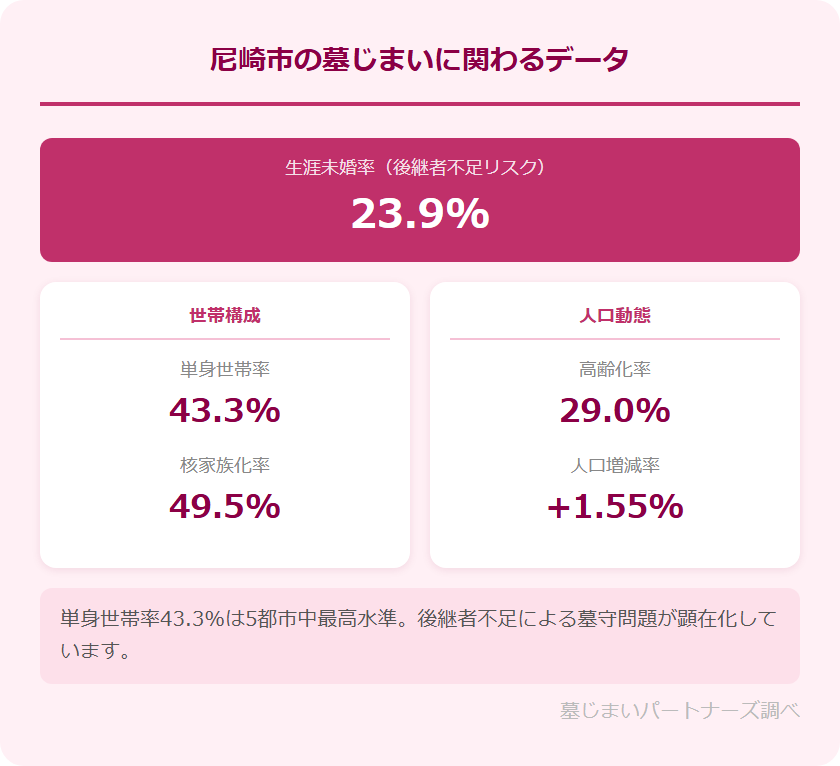This screenshot has height=766, width=840.
Task: Click the pink divider under 世帯構成
Action: tap(225, 339)
